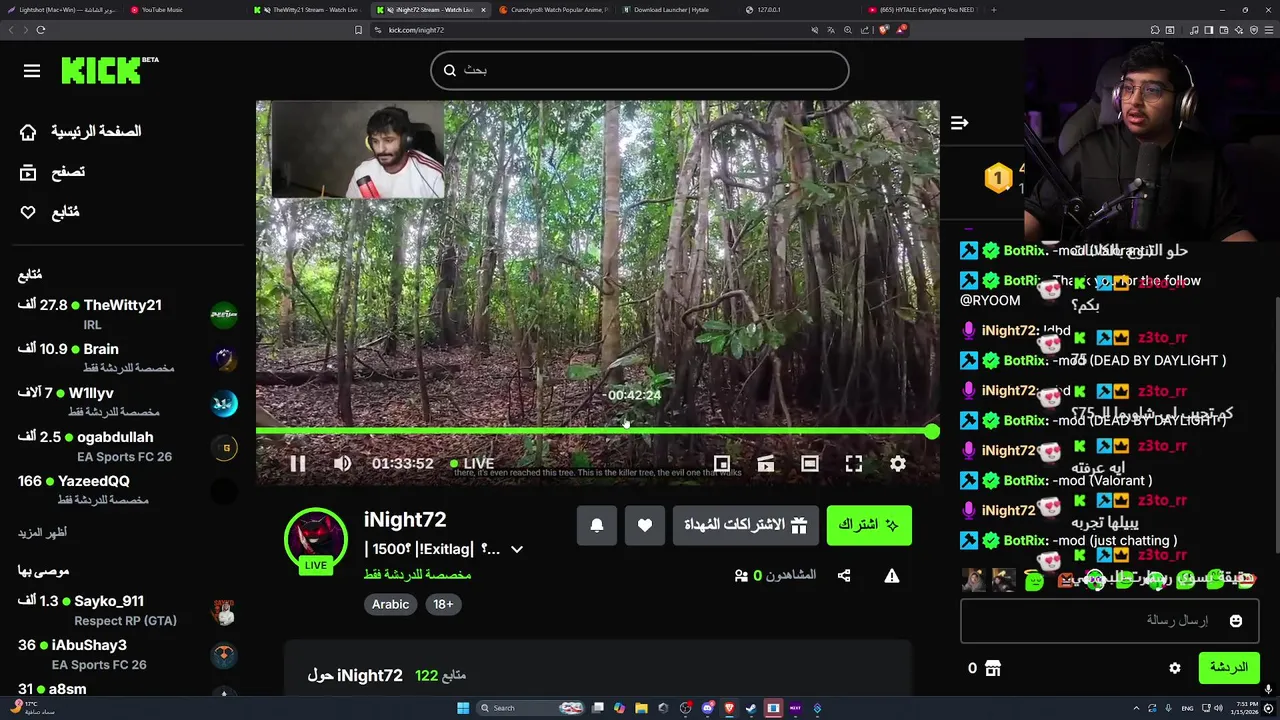Toggle channel notification bell
Viewport: 1280px width, 720px height.
(x=597, y=525)
